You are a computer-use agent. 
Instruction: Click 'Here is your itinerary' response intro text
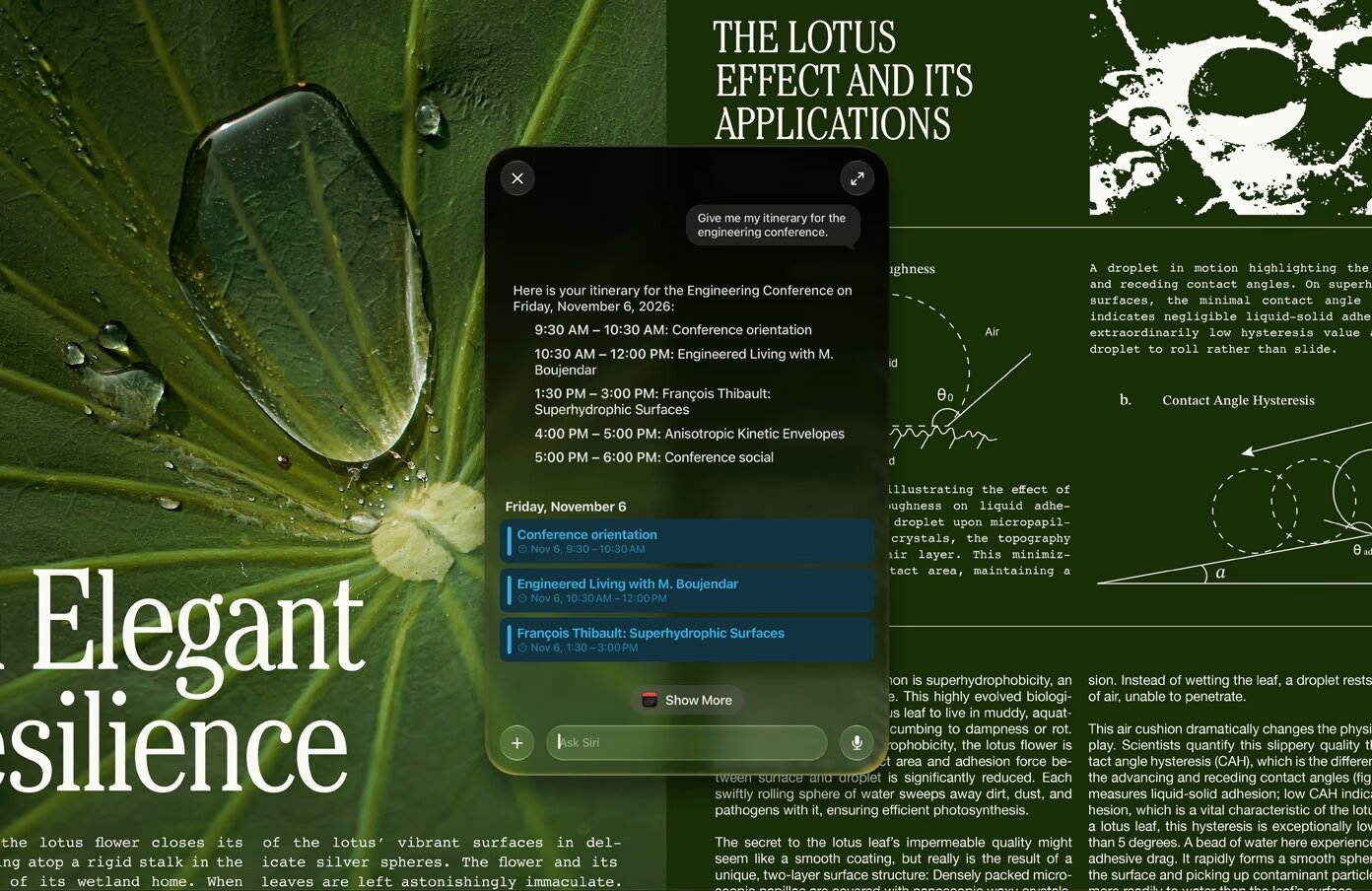pyautogui.click(x=682, y=299)
